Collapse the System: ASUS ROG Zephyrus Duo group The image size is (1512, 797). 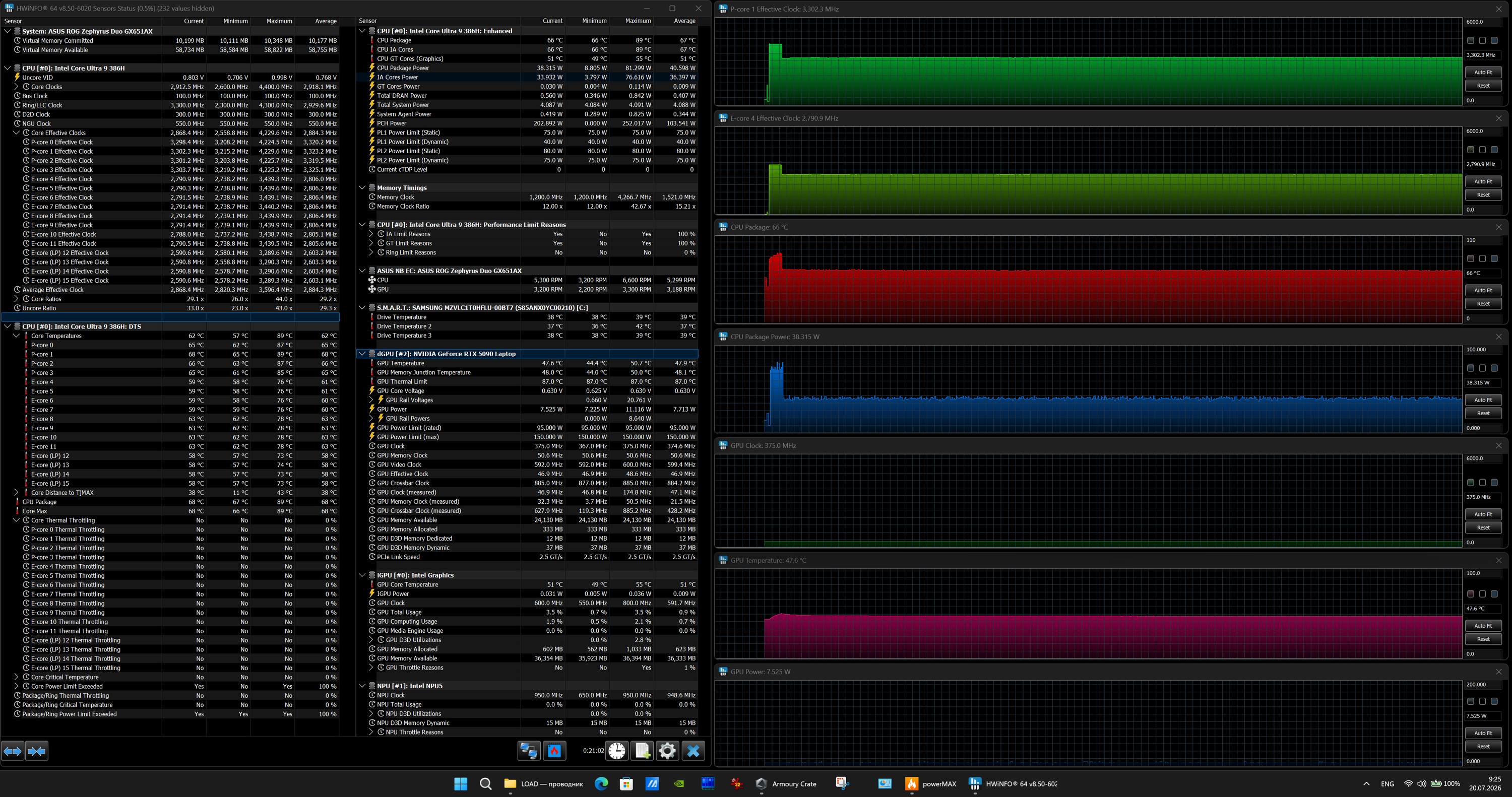point(7,31)
